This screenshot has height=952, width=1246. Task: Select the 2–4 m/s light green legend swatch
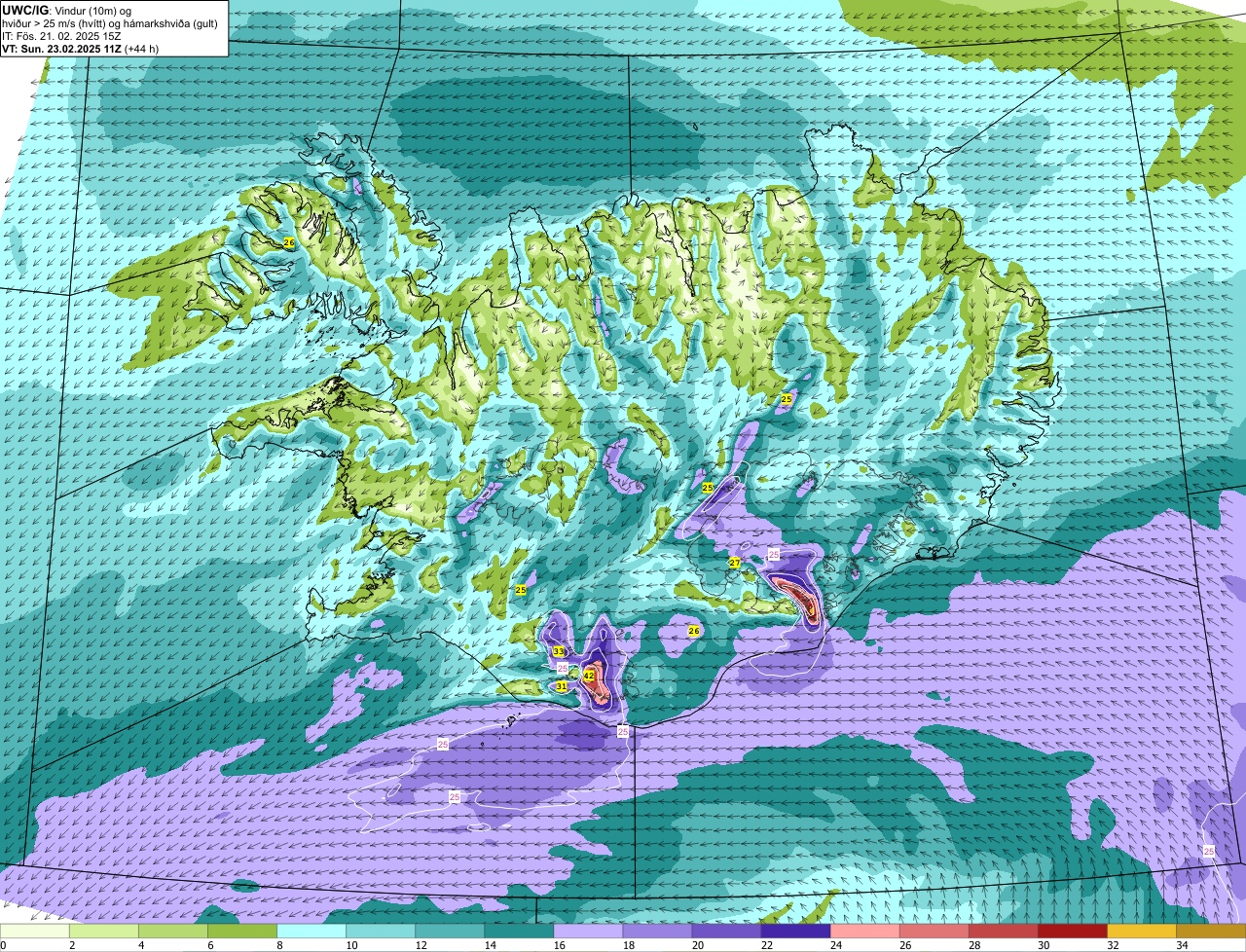[x=104, y=932]
